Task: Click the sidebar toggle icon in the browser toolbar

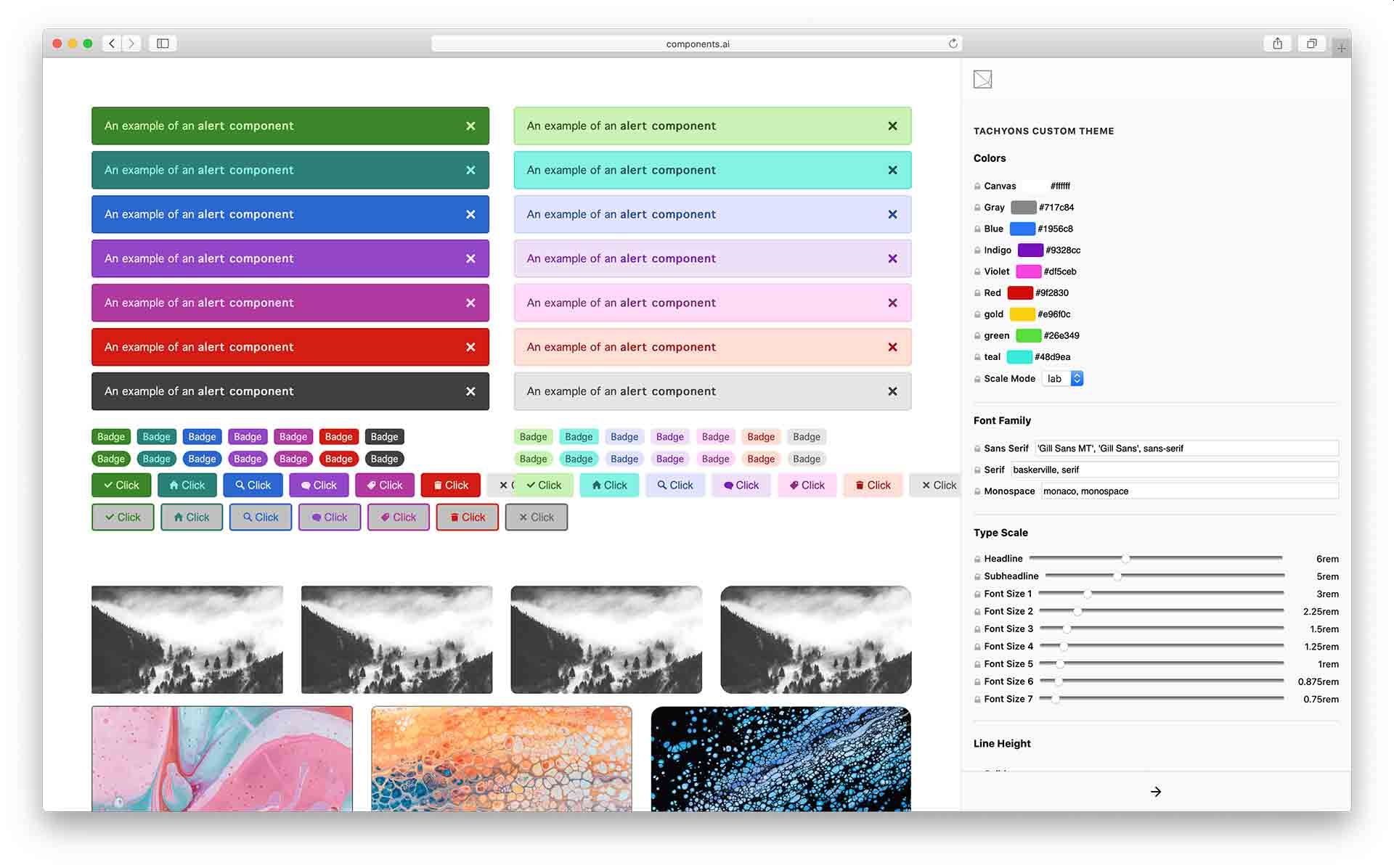Action: click(162, 43)
